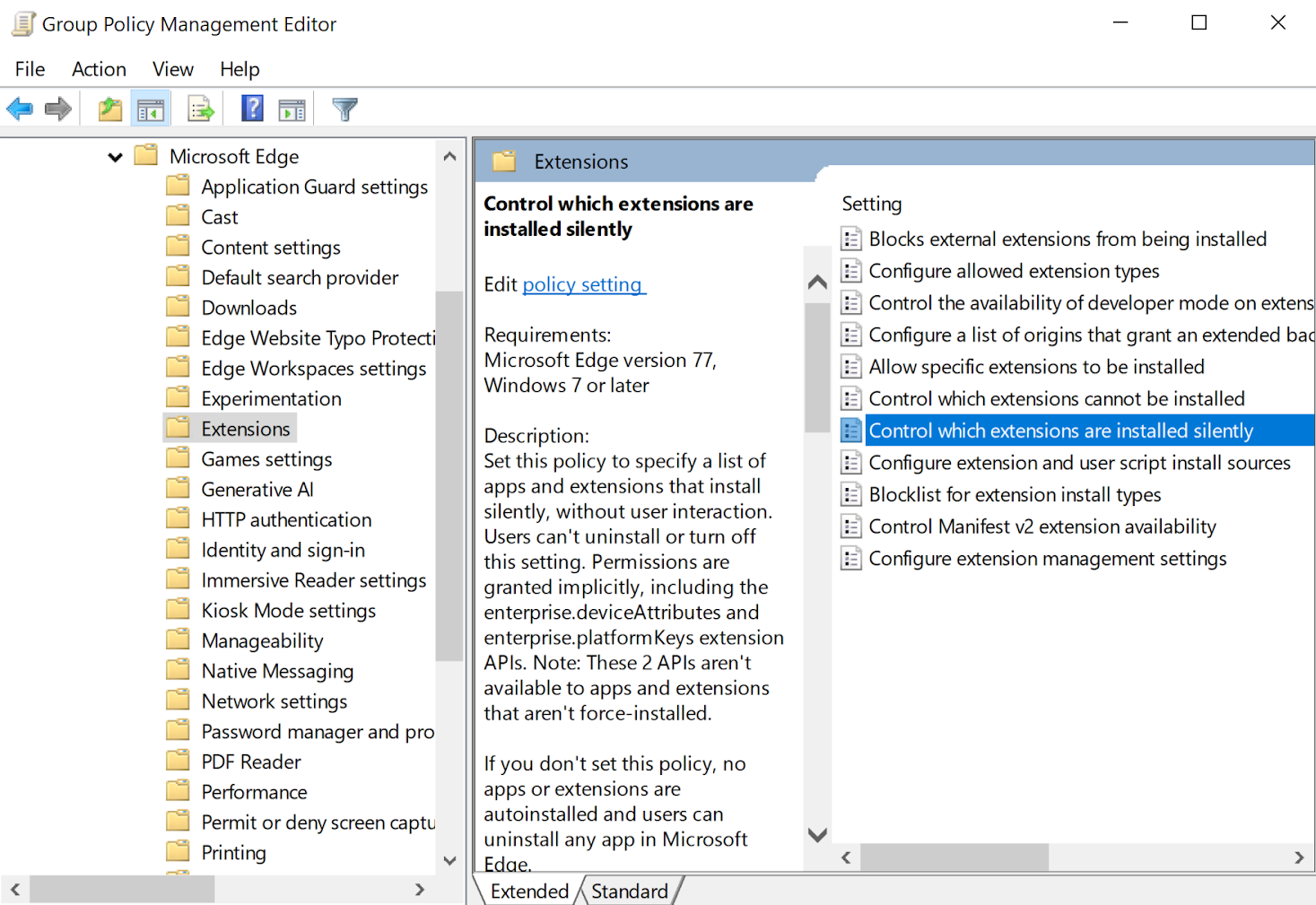Click the scroll-down chevron in the settings list
The image size is (1316, 905).
(816, 834)
